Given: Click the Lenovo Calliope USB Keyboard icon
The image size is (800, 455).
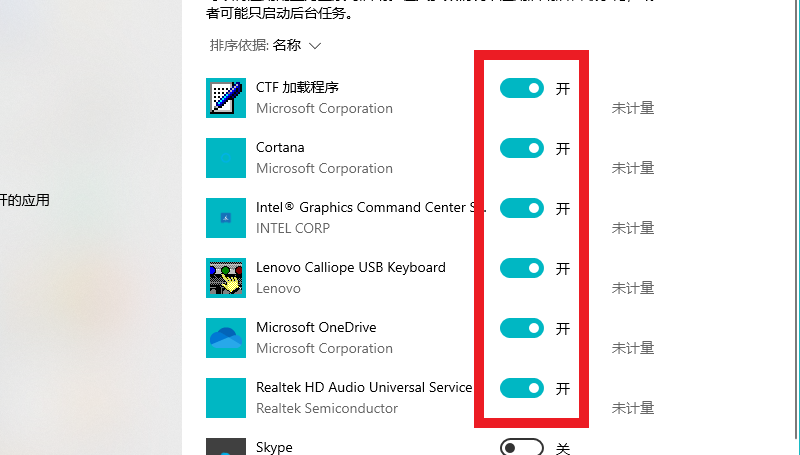Looking at the screenshot, I should pos(225,278).
